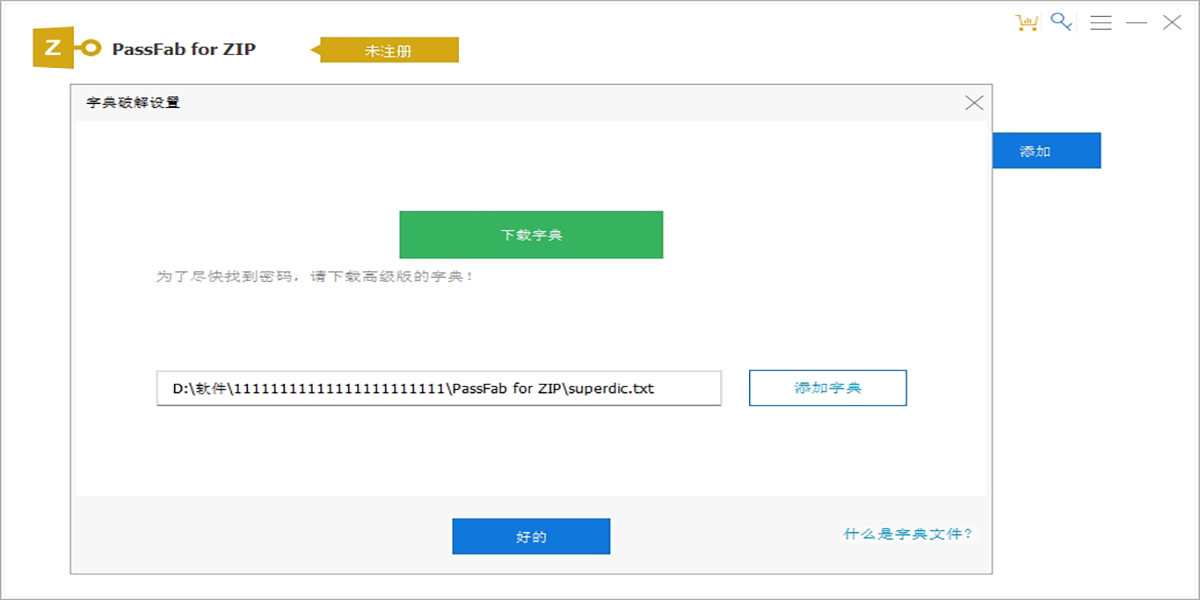Image resolution: width=1200 pixels, height=600 pixels.
Task: Click the key register icon
Action: 1061,22
